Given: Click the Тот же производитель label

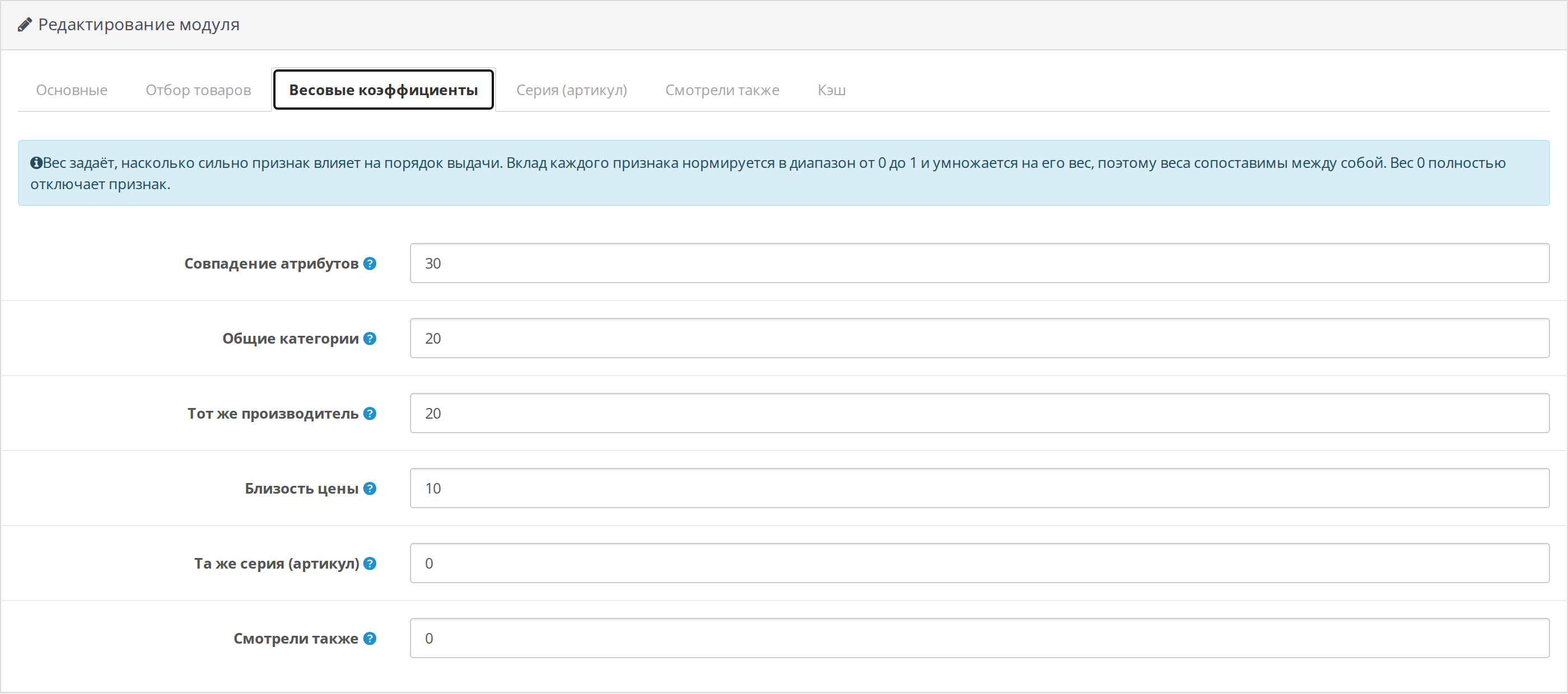Looking at the screenshot, I should click(x=273, y=414).
